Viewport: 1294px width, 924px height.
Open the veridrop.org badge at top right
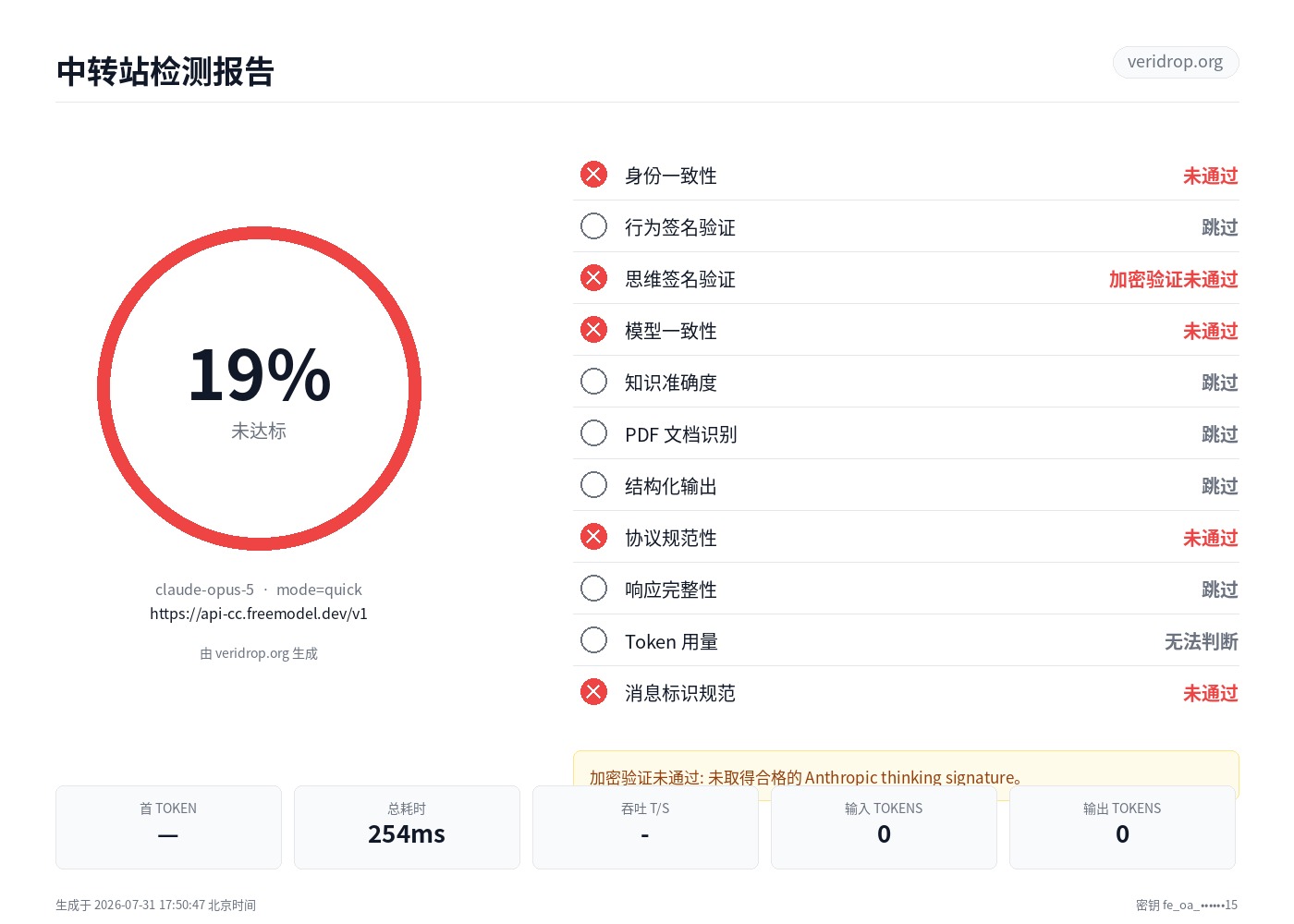click(1176, 62)
